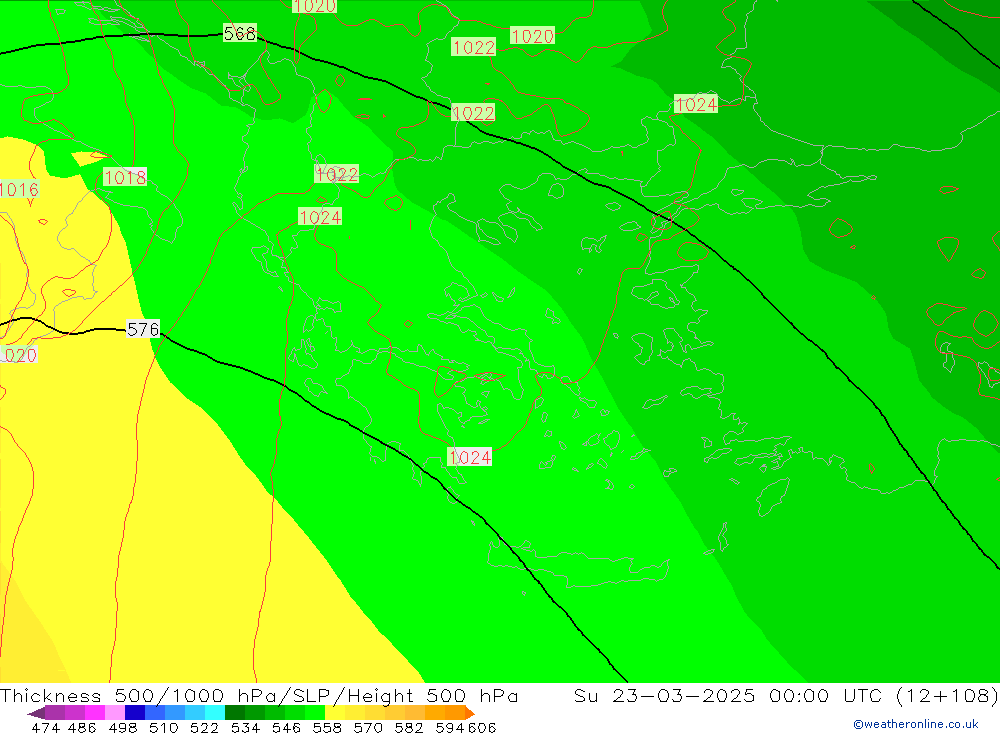This screenshot has width=1000, height=733.
Task: Select the orange arrow tip ending the legend
Action: pyautogui.click(x=470, y=713)
